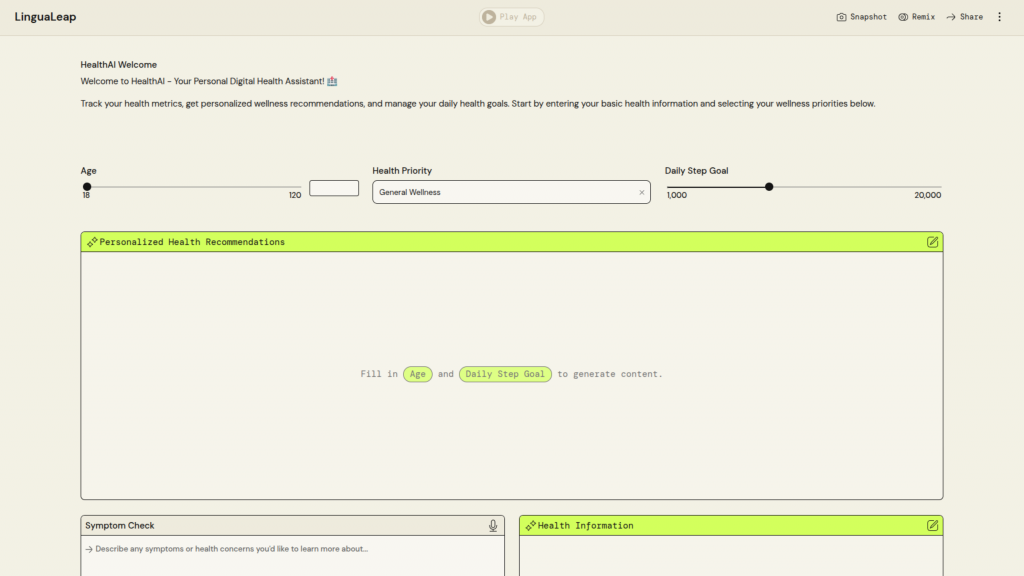Click the Share arrow icon
Image resolution: width=1024 pixels, height=576 pixels.
click(x=951, y=17)
